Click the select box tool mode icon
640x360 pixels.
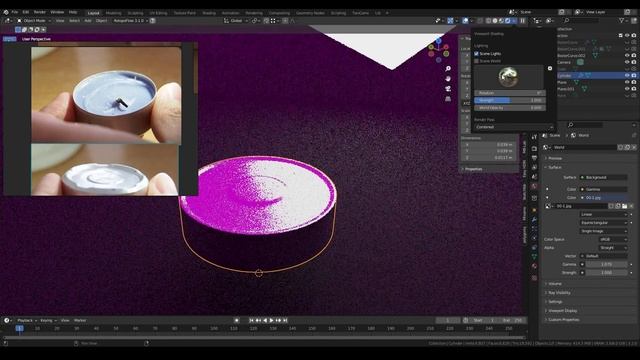coord(18,29)
